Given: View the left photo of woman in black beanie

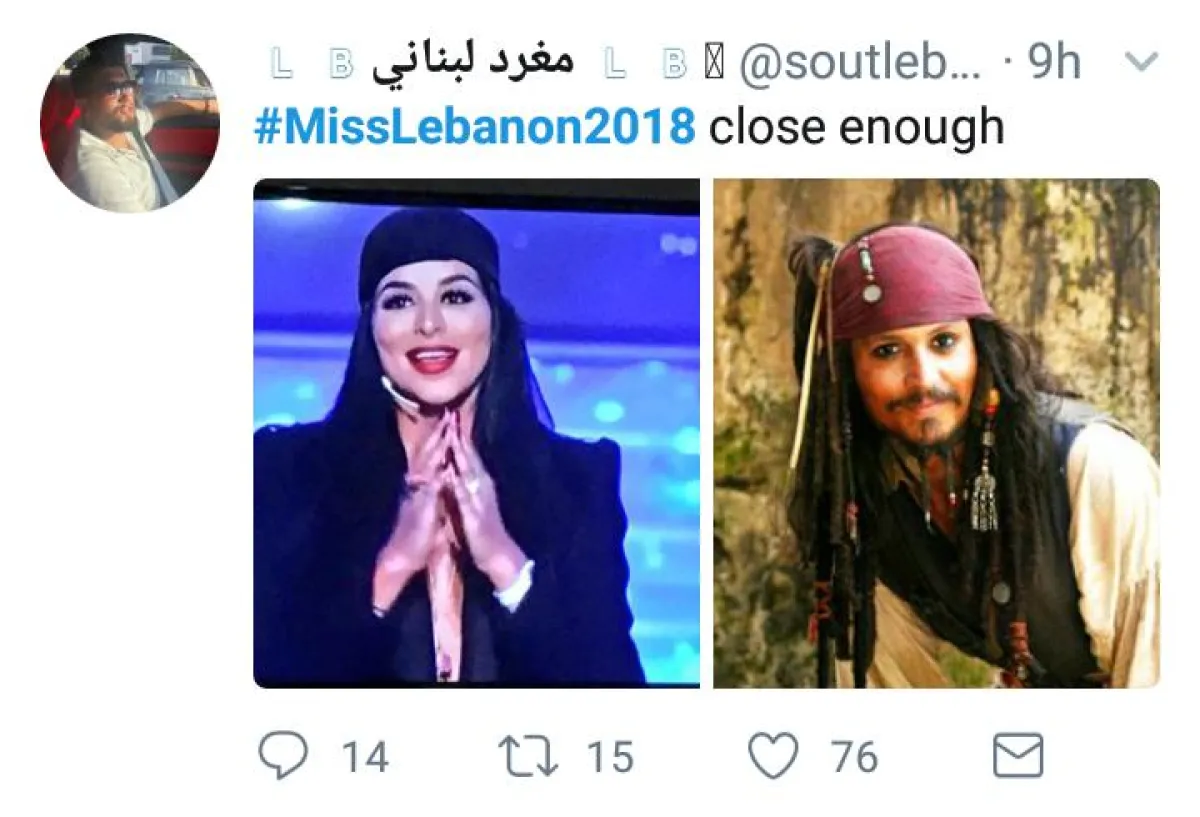Looking at the screenshot, I should click(x=477, y=433).
